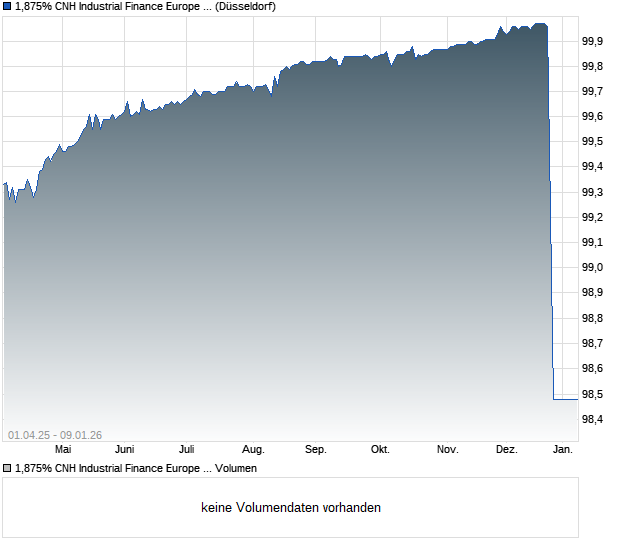Click the Dez. label on the time axis
The image size is (620, 546).
click(507, 450)
